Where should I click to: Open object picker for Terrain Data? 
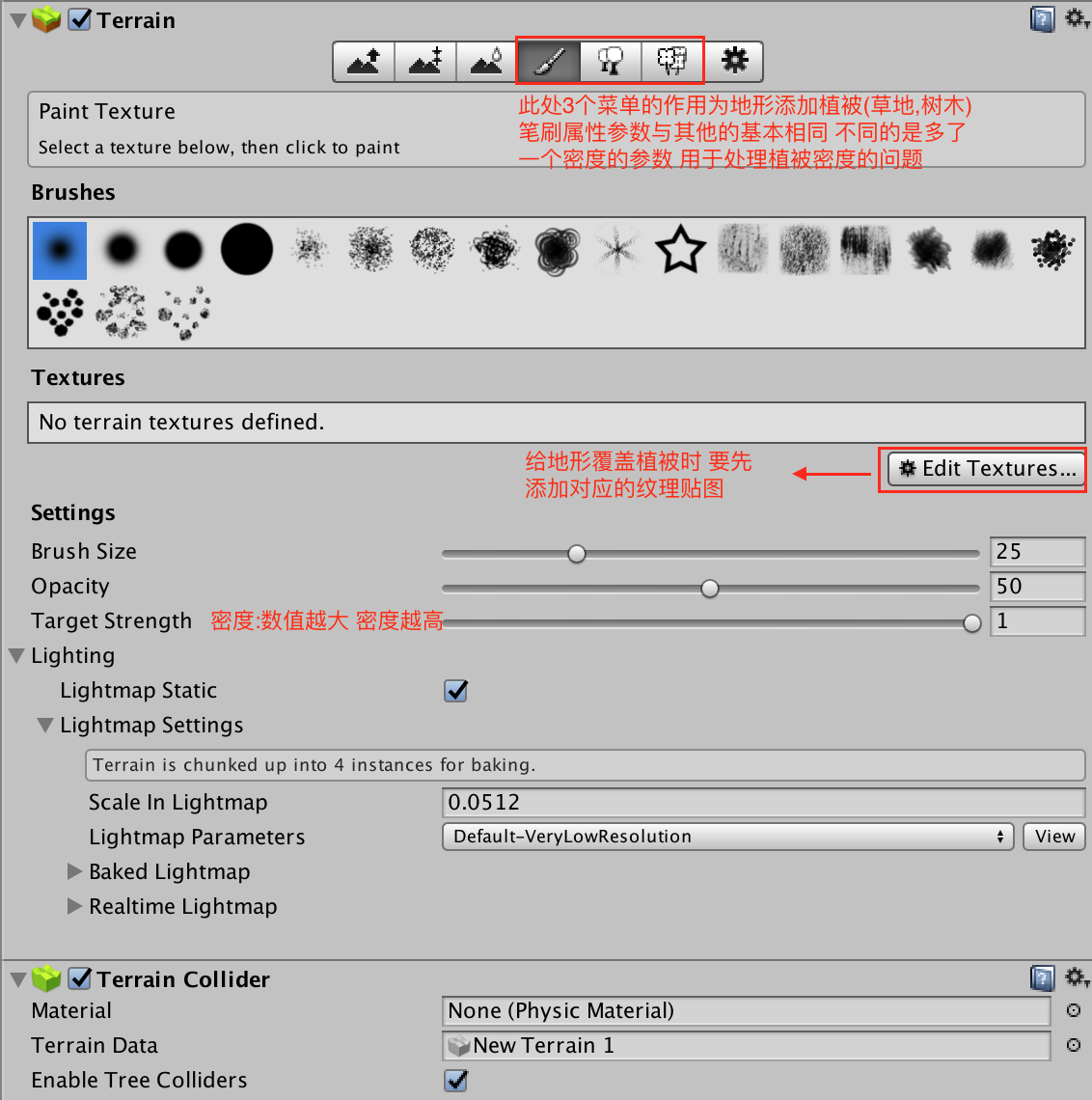[x=1073, y=1045]
